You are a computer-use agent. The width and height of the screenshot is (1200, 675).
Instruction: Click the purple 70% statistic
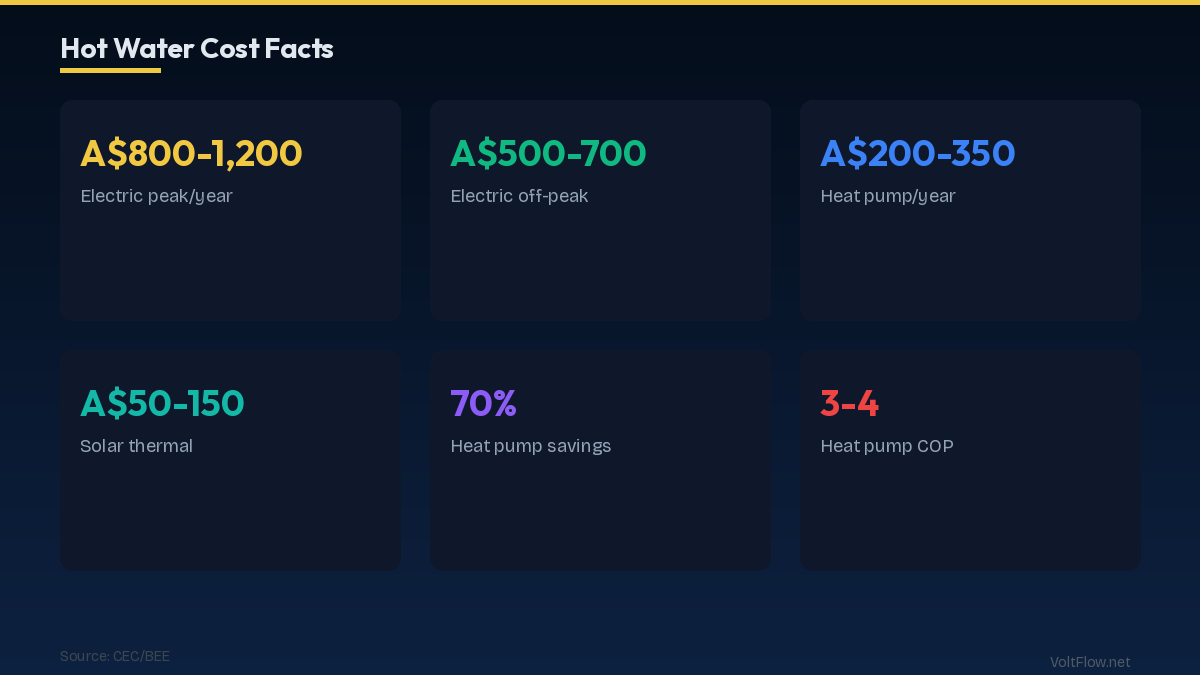[x=483, y=403]
